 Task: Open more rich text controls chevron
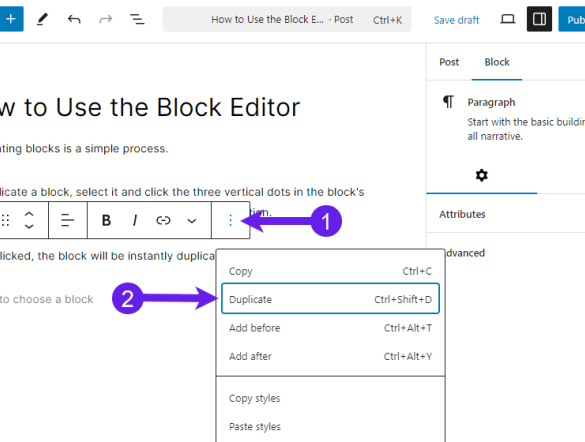(192, 221)
